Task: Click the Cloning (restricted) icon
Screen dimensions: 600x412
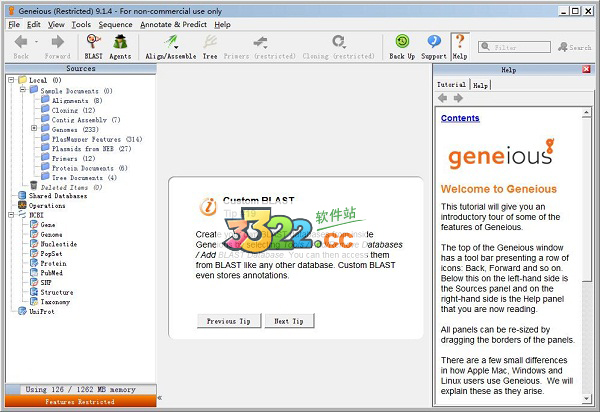Action: coord(338,47)
